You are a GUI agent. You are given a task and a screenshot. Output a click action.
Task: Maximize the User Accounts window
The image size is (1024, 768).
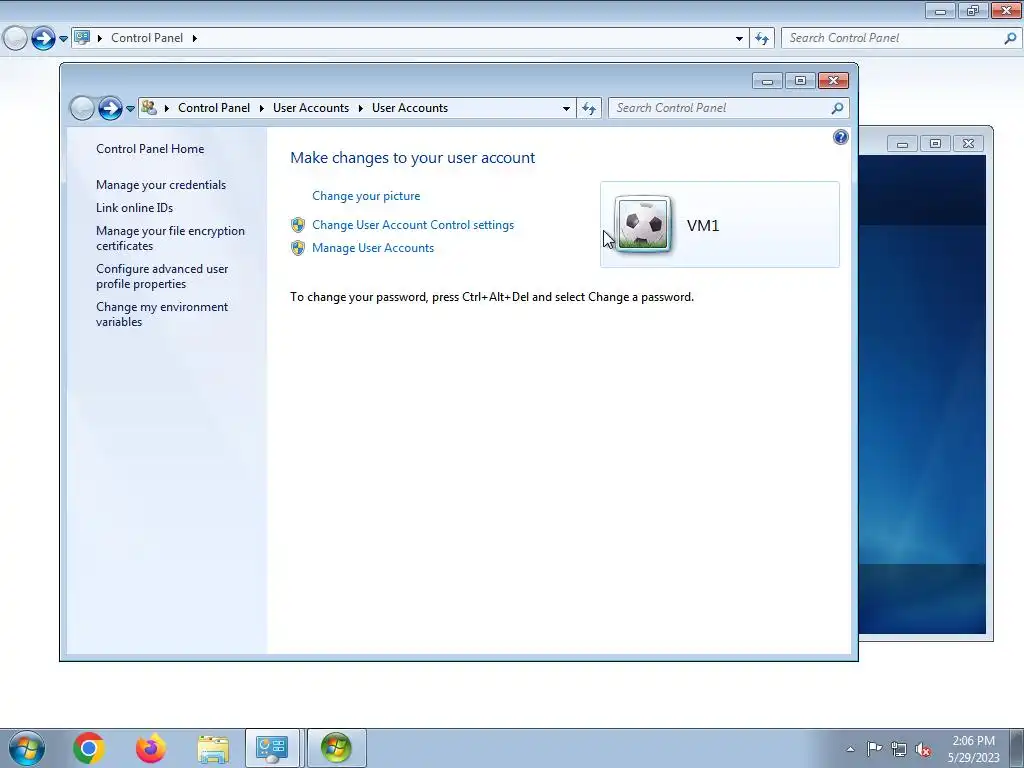tap(800, 81)
